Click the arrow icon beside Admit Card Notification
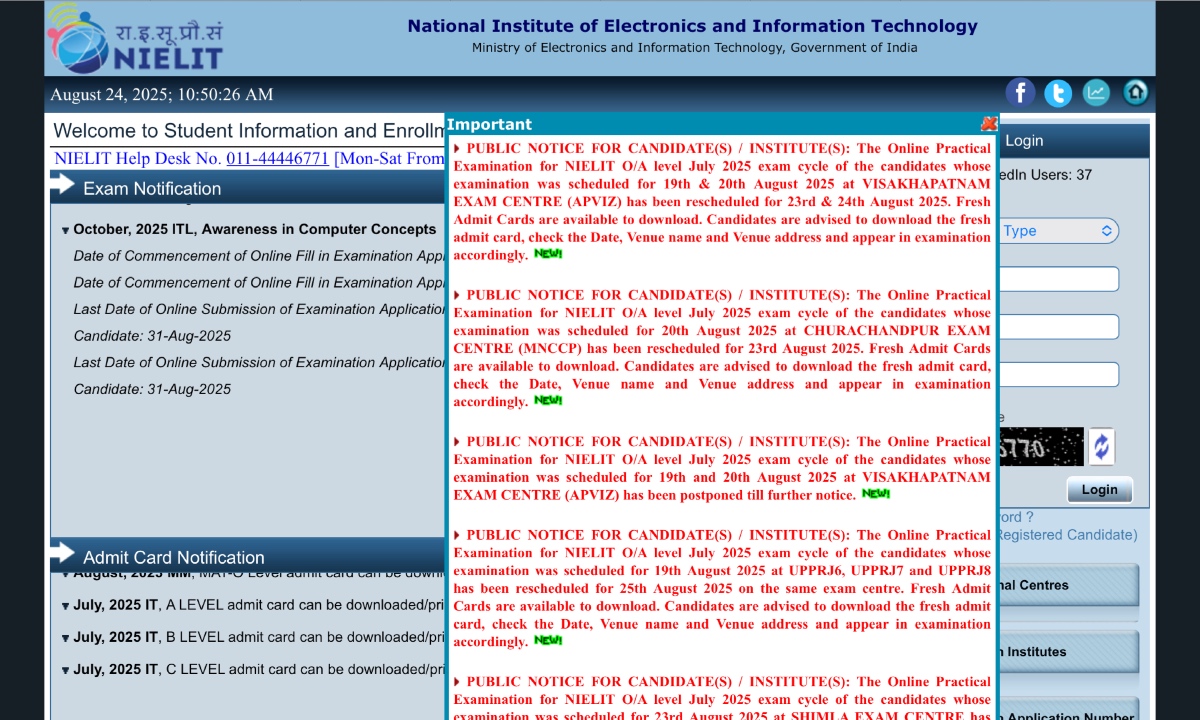Viewport: 1200px width, 720px height. (x=63, y=553)
